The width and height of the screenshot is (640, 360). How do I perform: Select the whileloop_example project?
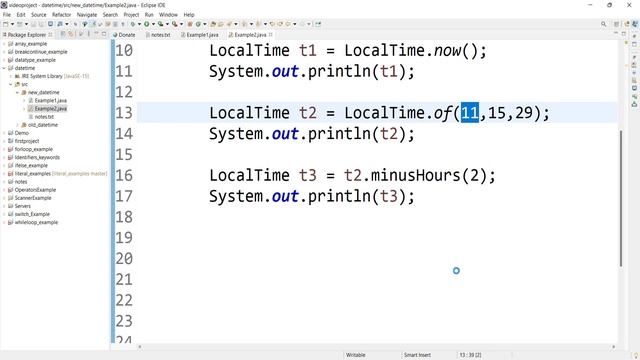click(36, 222)
